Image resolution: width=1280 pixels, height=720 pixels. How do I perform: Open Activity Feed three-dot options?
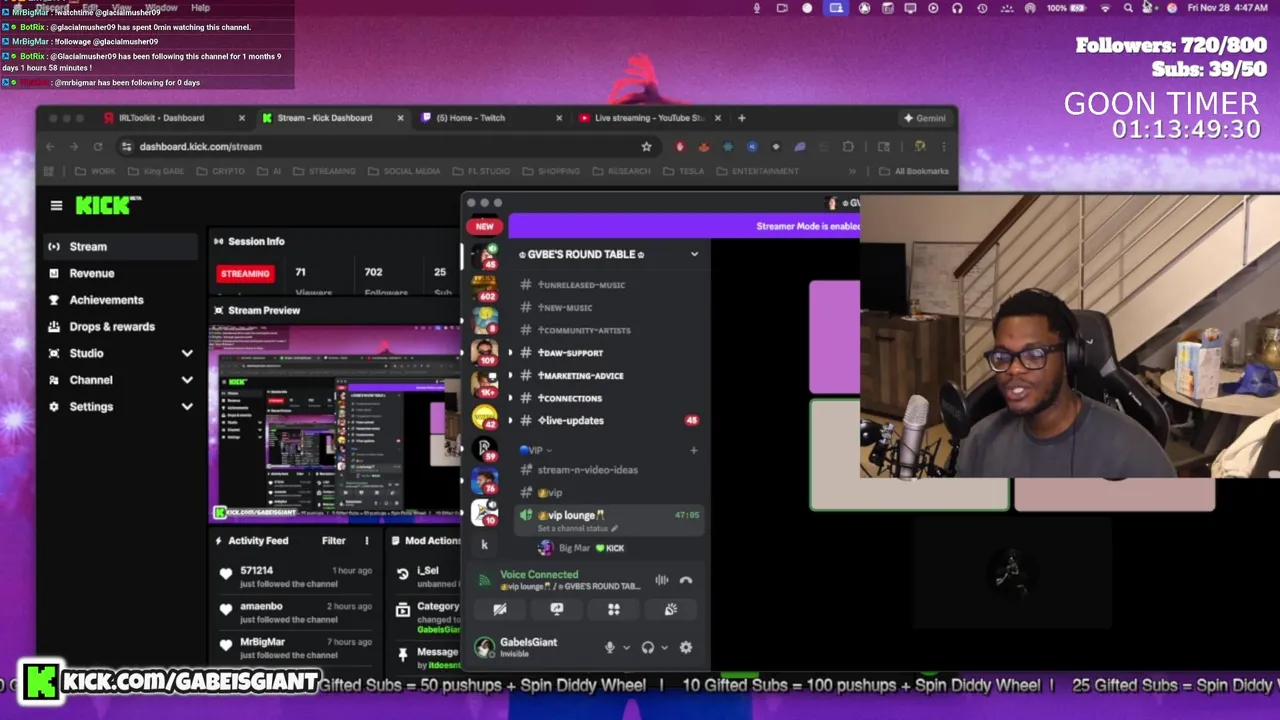366,541
